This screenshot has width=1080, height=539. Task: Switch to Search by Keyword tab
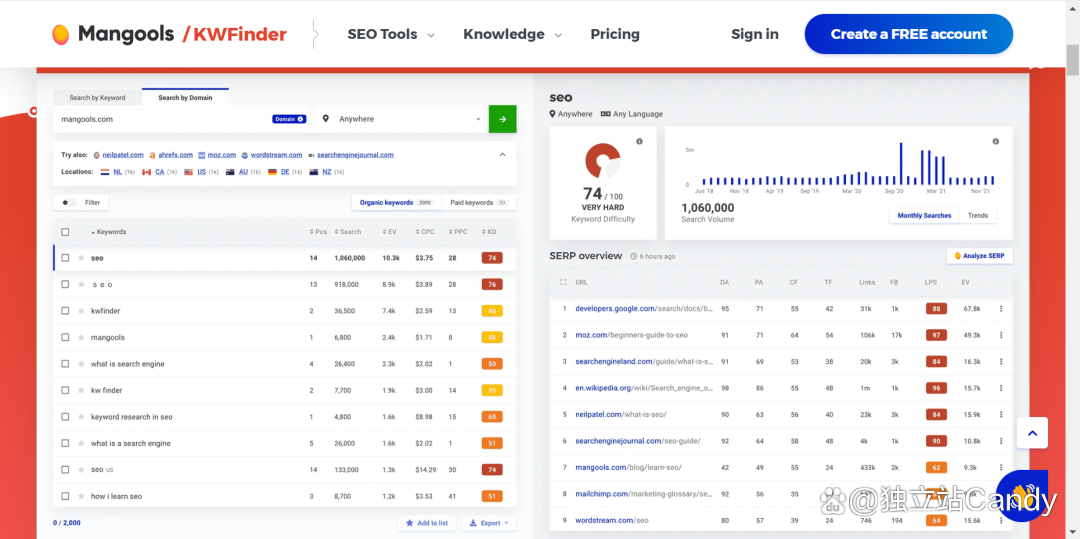pos(97,98)
